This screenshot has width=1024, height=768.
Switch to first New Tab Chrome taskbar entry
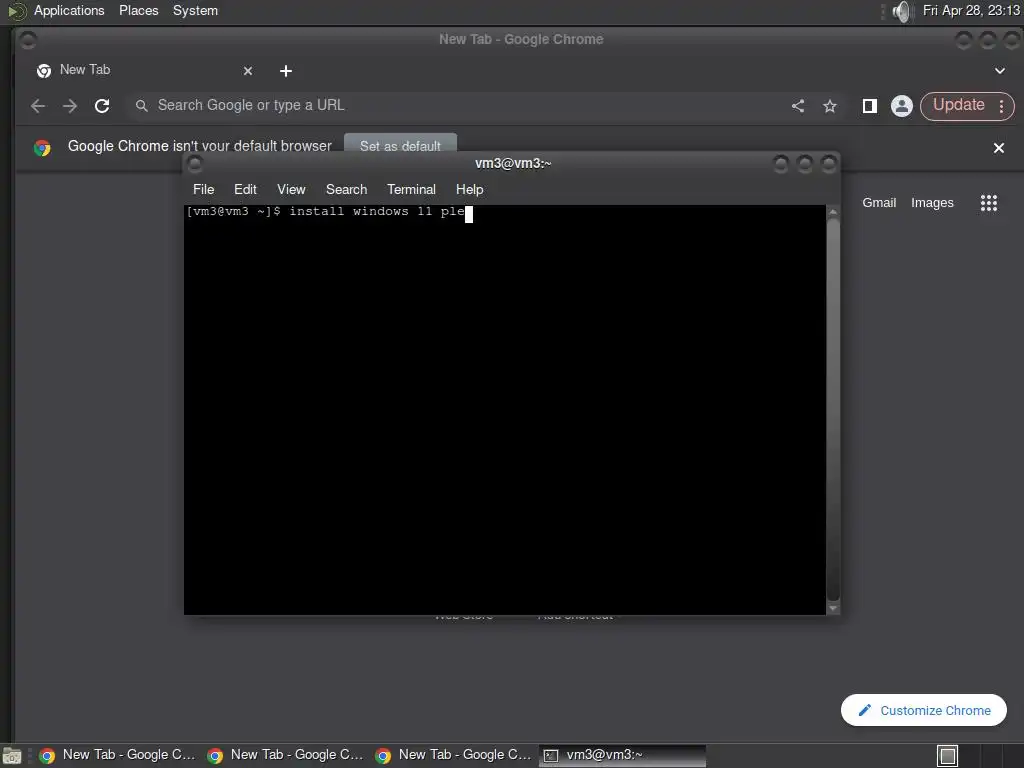tap(118, 755)
